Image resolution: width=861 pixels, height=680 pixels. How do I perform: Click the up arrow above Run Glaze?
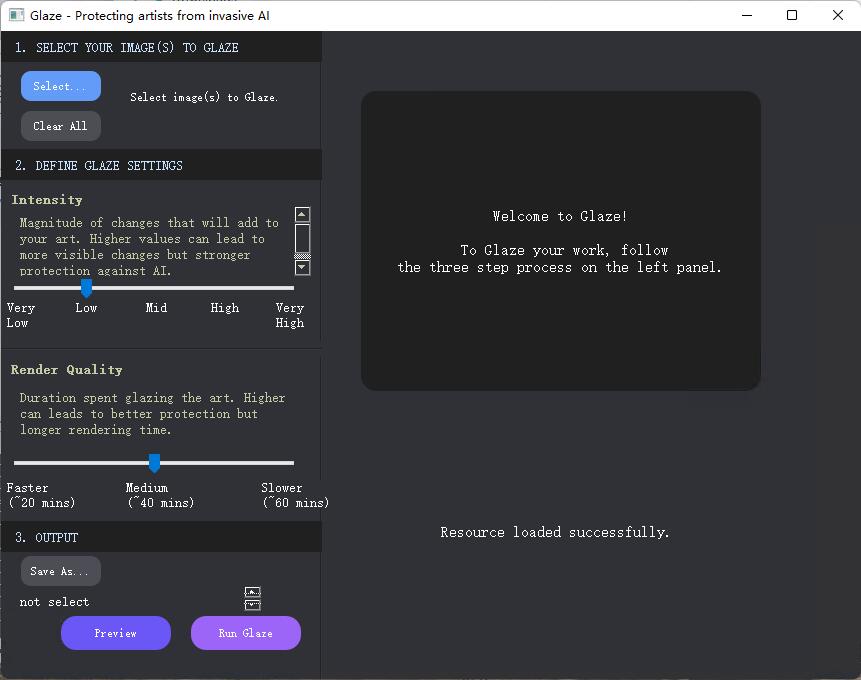pyautogui.click(x=253, y=592)
